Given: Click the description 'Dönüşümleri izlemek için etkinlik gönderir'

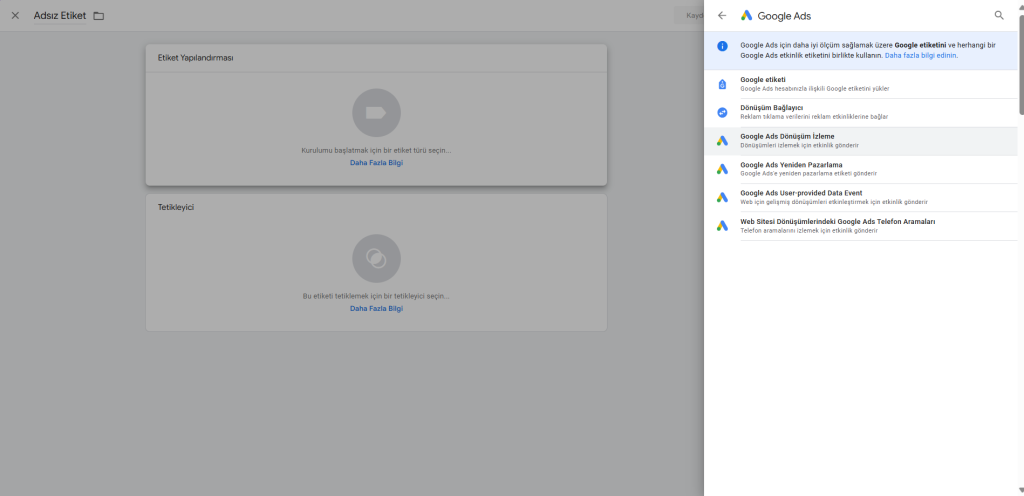Looking at the screenshot, I should [x=799, y=145].
